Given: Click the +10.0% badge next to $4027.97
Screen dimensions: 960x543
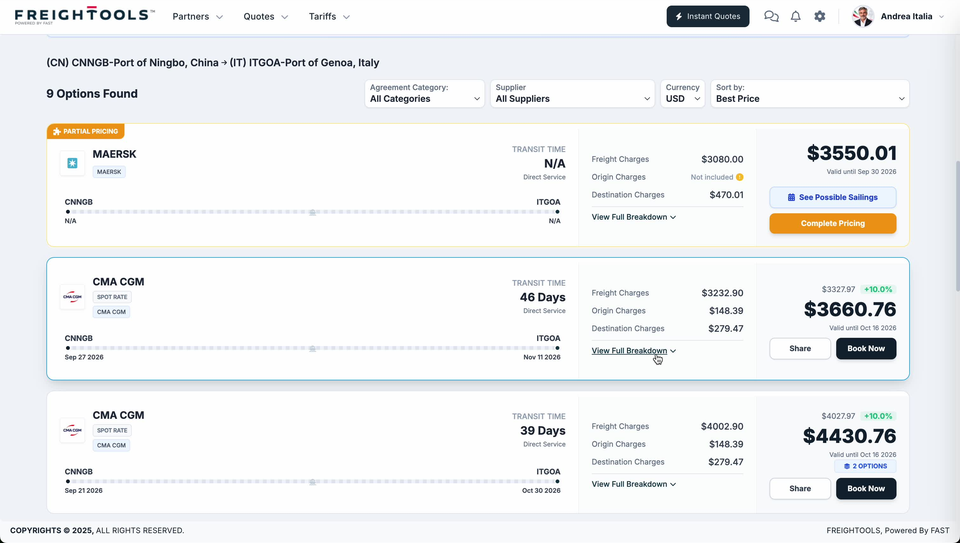Looking at the screenshot, I should tap(878, 416).
